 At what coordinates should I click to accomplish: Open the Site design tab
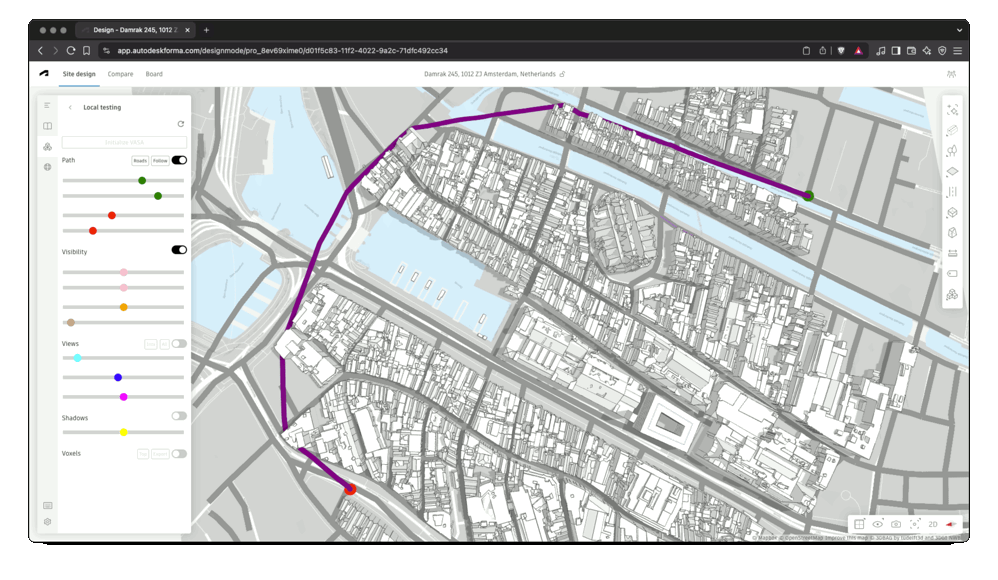pos(79,74)
